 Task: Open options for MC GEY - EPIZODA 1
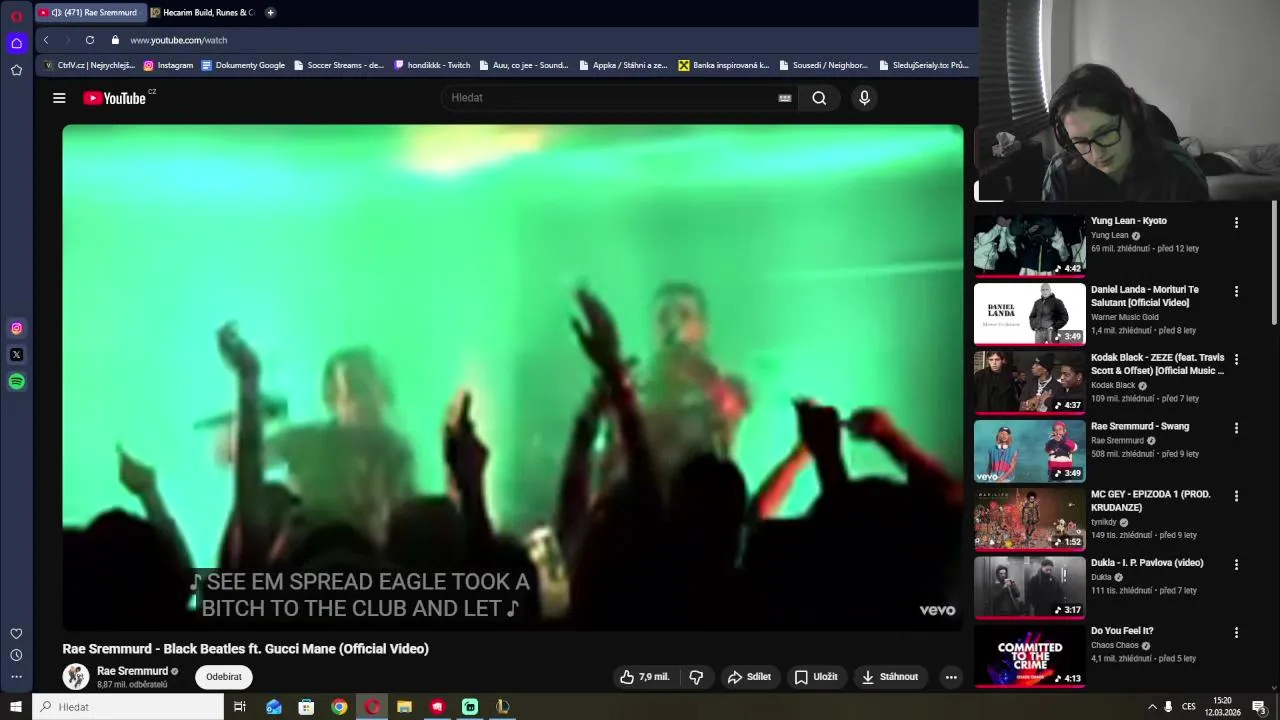point(1236,496)
